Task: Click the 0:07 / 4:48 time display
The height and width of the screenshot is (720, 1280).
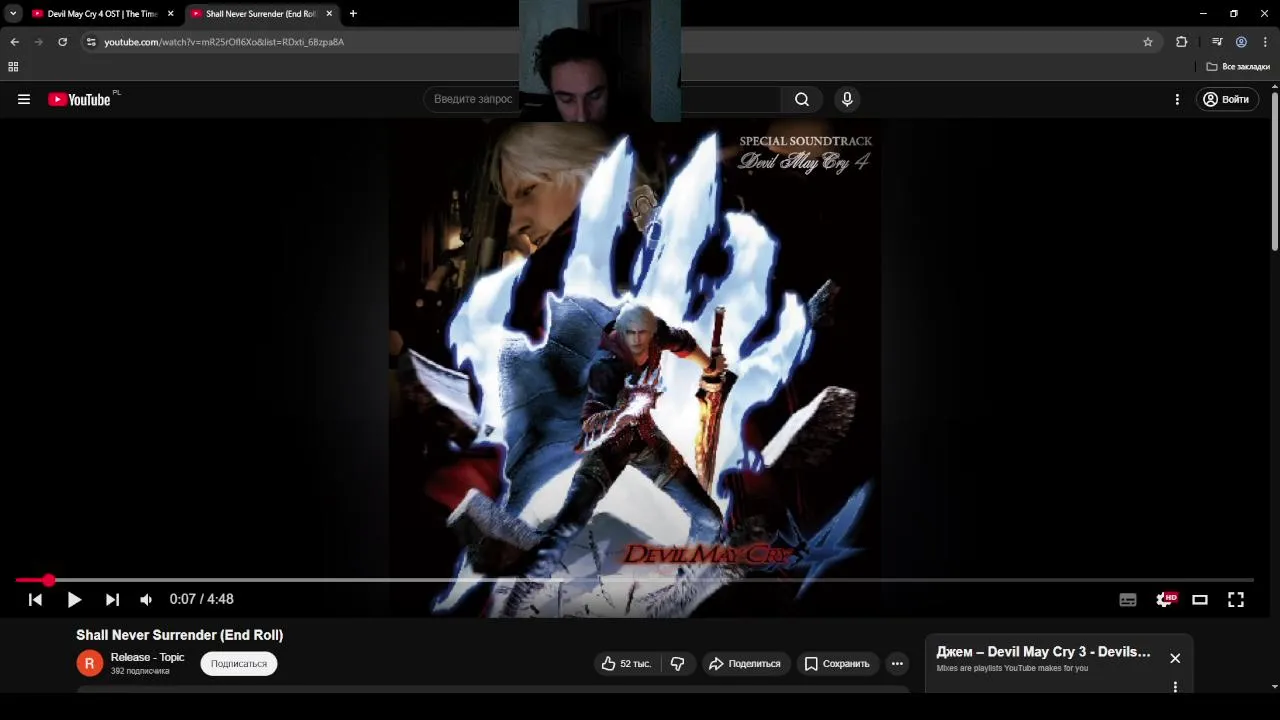Action: [201, 599]
